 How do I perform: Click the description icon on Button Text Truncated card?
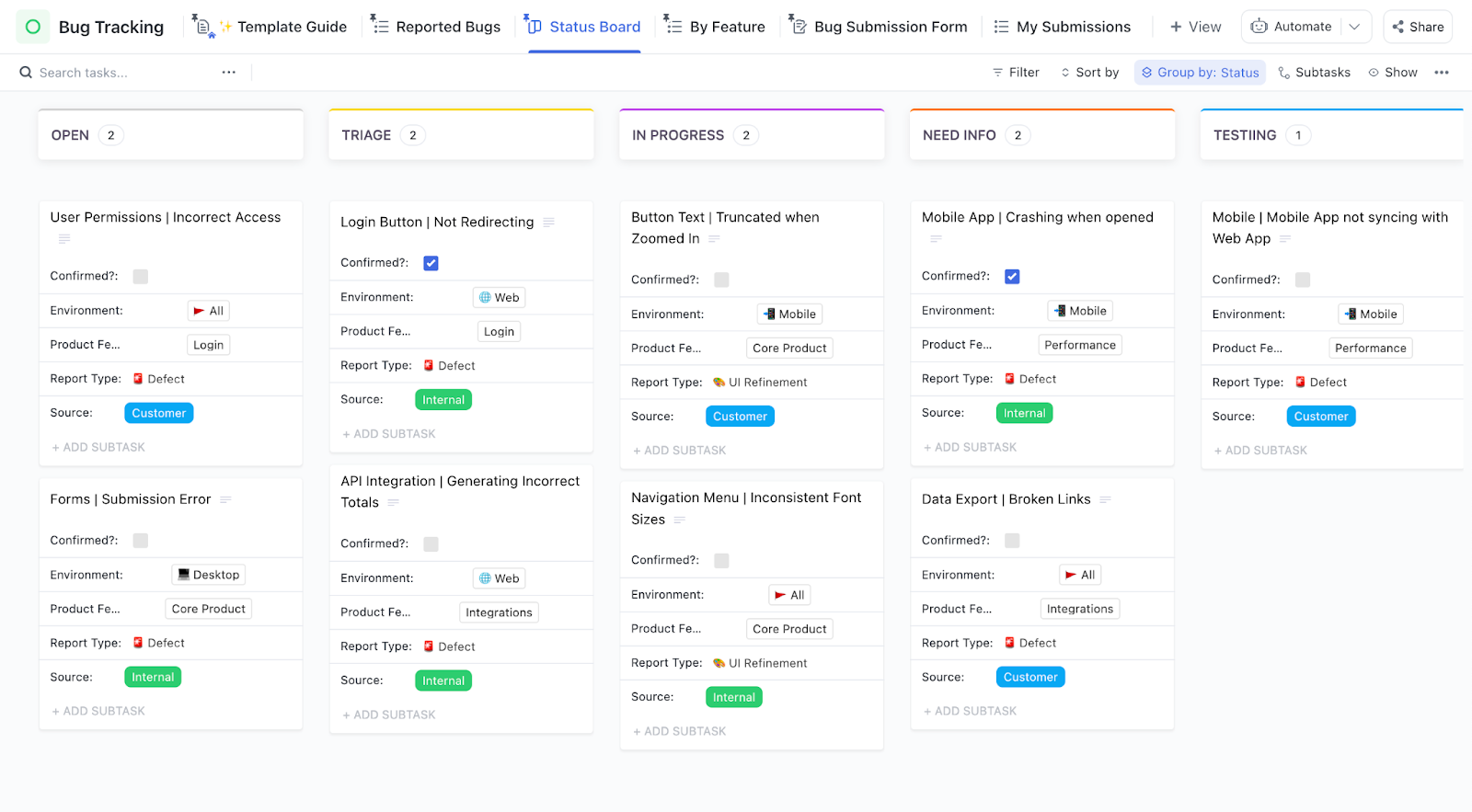pos(714,239)
